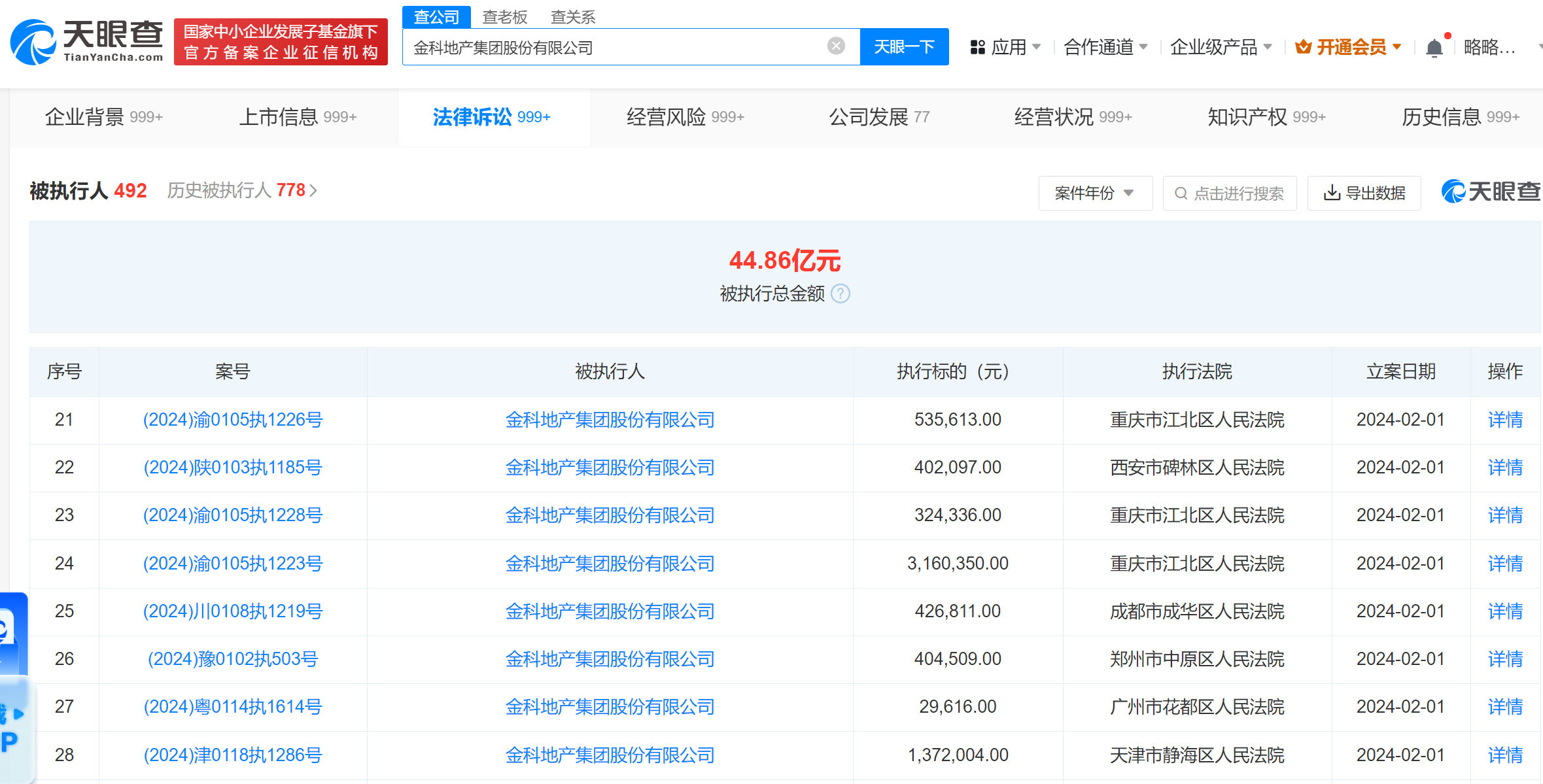
Task: Click the 天眼一下 search button
Action: tap(904, 46)
